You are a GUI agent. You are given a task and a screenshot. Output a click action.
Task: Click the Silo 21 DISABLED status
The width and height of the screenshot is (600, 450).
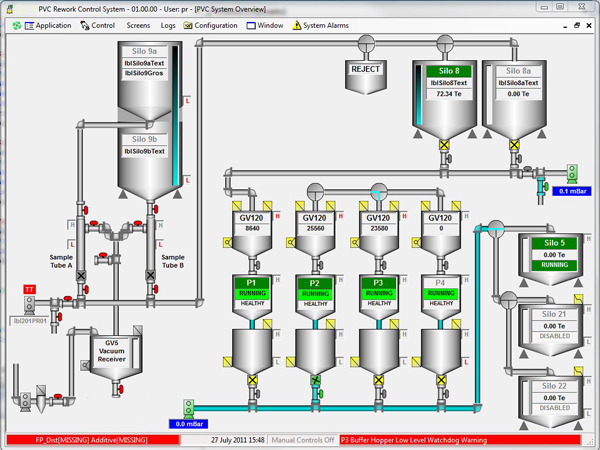pyautogui.click(x=554, y=336)
